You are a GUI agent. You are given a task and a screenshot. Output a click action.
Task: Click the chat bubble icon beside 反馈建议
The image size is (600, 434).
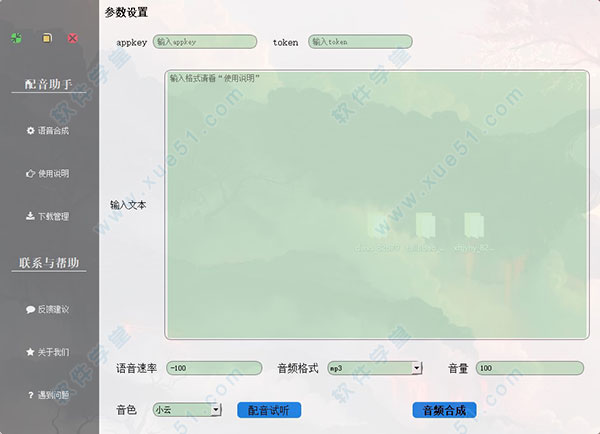click(30, 310)
